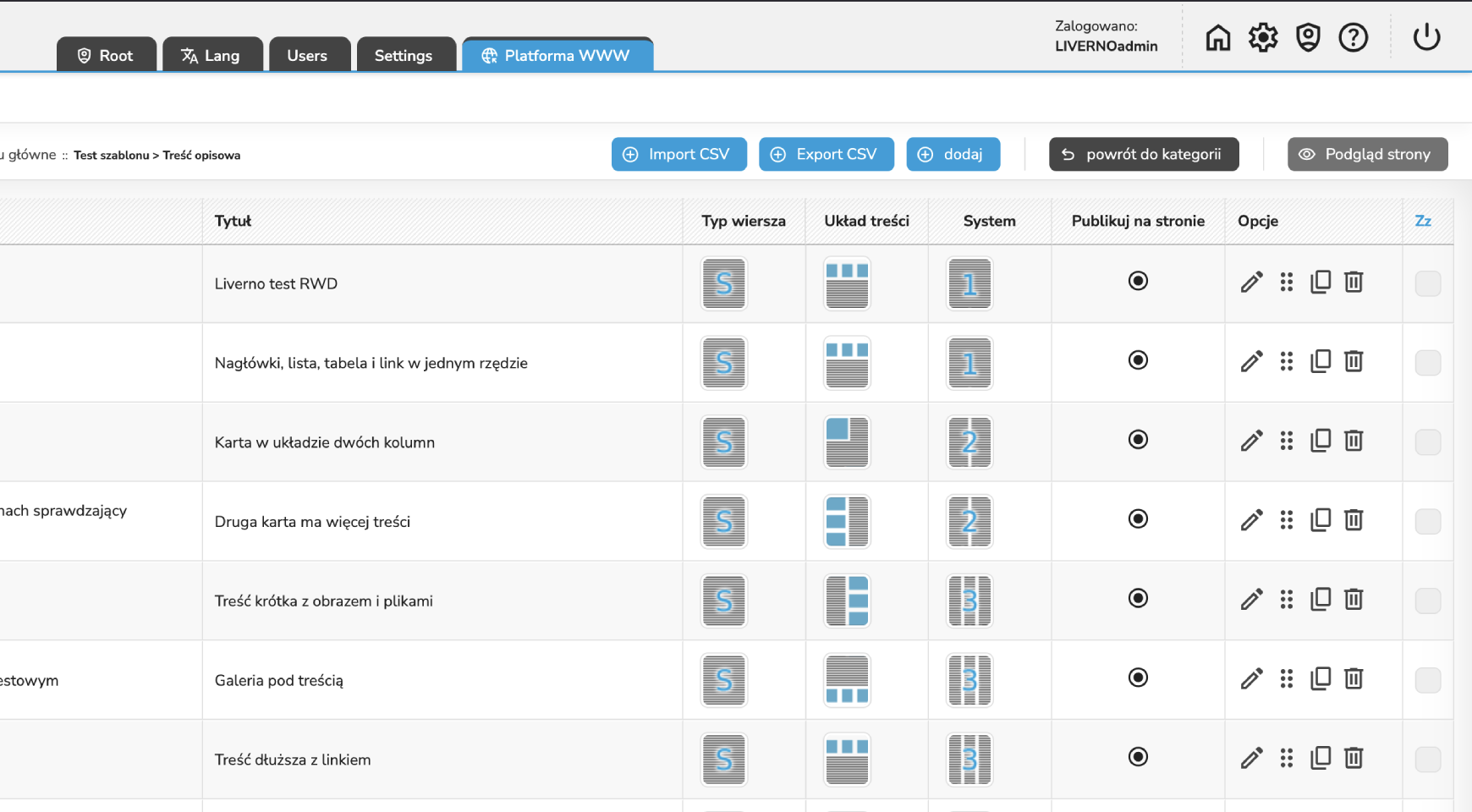Edit Druga karta ma więcej treści row
1472x812 pixels.
[x=1252, y=519]
